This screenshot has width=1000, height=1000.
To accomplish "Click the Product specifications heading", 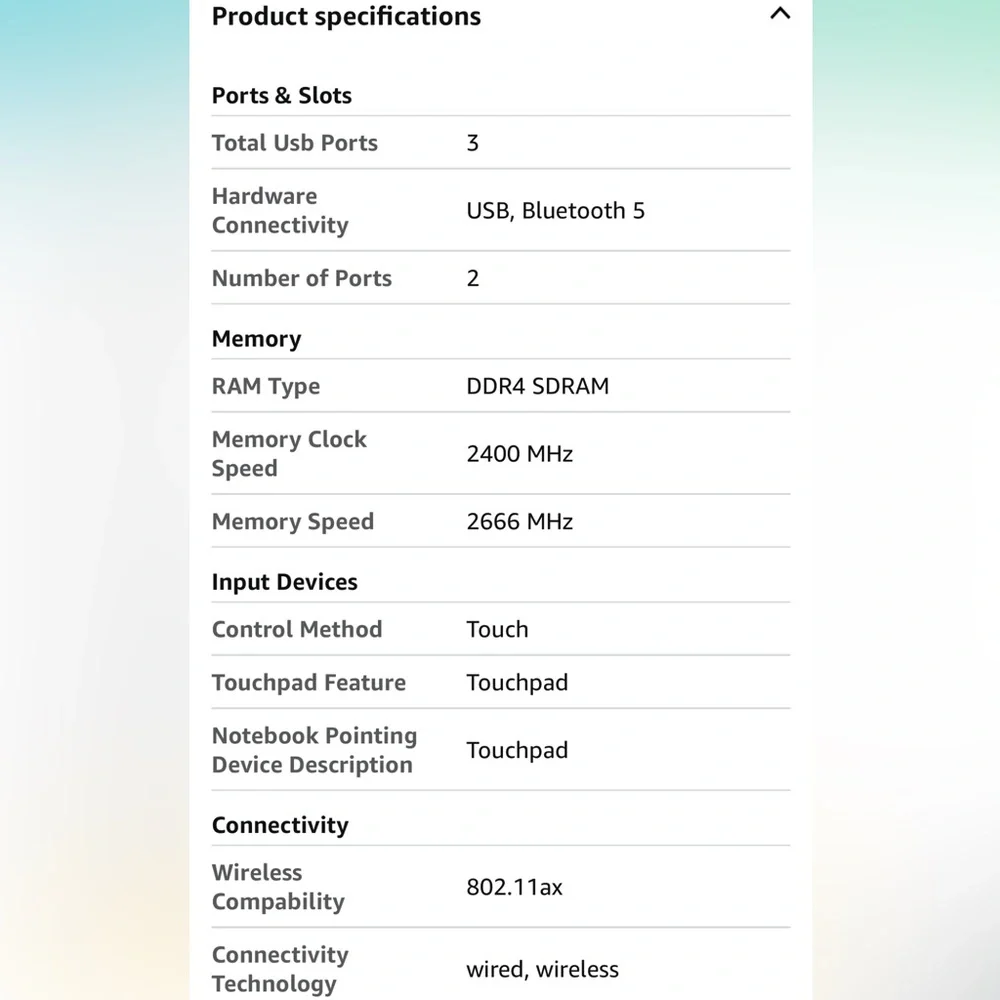I will click(x=346, y=17).
